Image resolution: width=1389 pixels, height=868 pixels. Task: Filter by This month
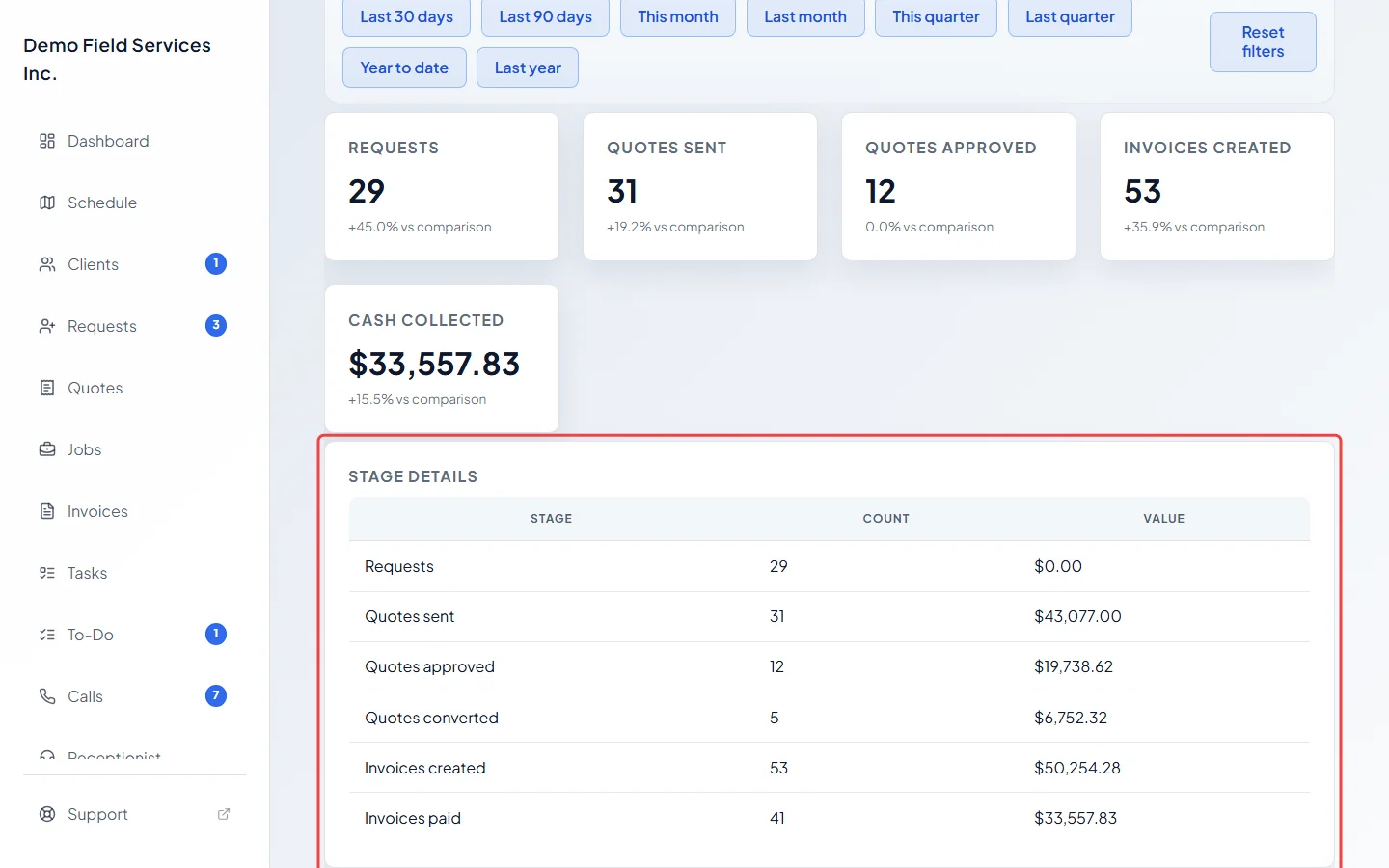(x=678, y=17)
